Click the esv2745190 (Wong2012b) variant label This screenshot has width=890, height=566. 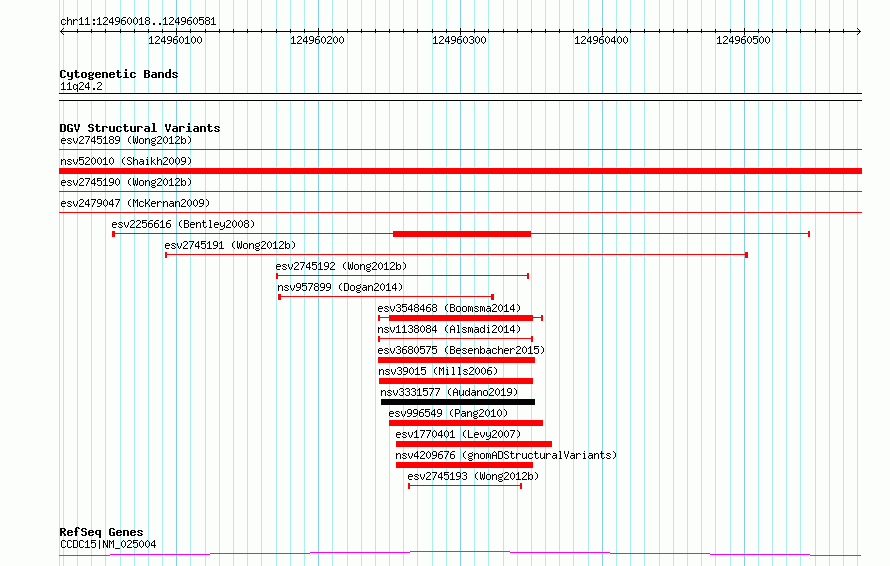tap(126, 182)
